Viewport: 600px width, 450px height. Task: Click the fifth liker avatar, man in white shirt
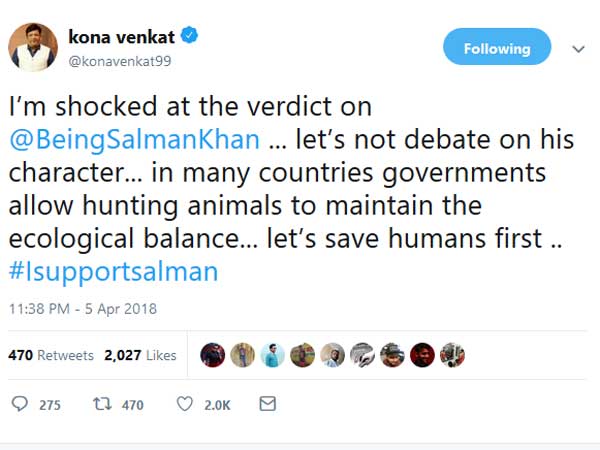(x=332, y=355)
